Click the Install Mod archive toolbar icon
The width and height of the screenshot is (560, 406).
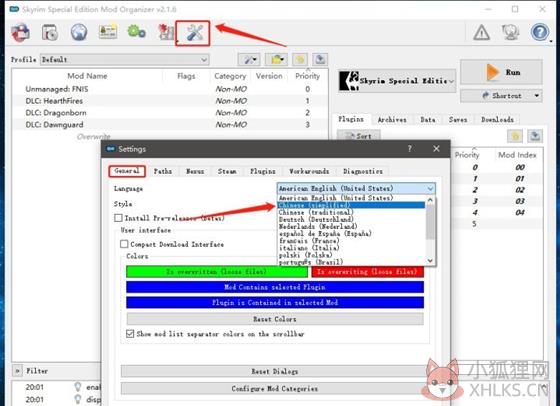[x=49, y=32]
